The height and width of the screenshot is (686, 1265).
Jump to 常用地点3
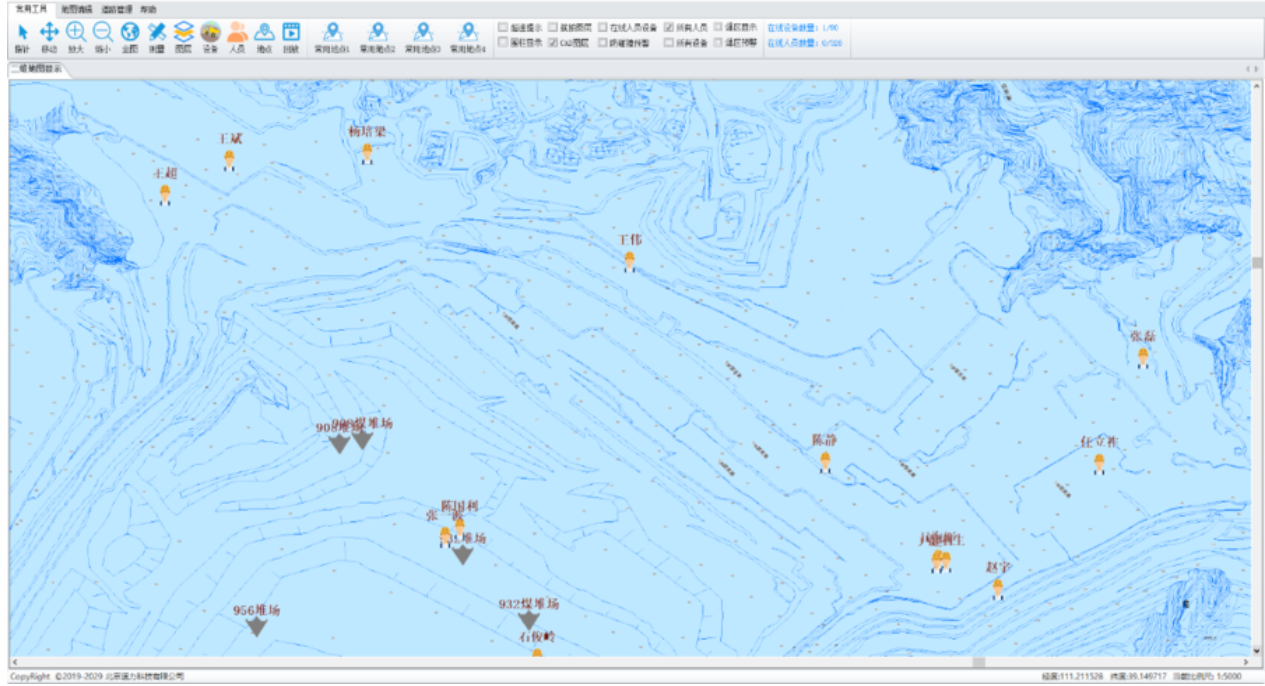pos(423,37)
